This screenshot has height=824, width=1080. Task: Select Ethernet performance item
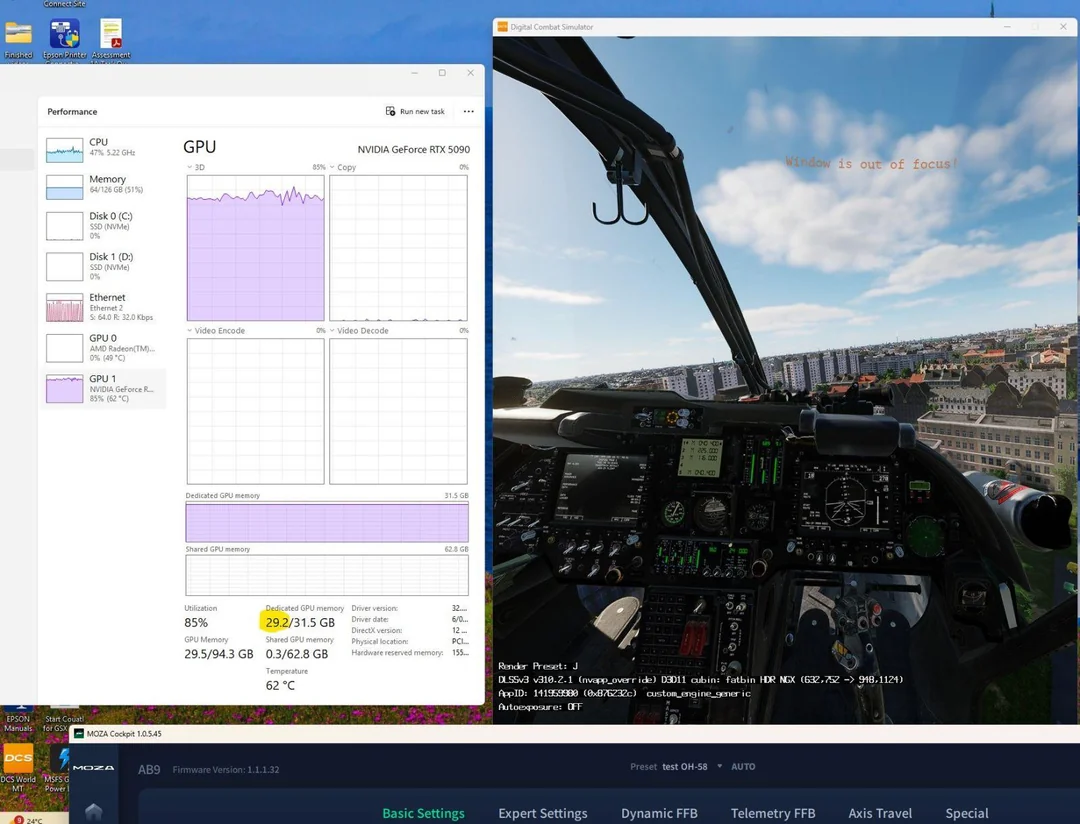click(x=103, y=307)
